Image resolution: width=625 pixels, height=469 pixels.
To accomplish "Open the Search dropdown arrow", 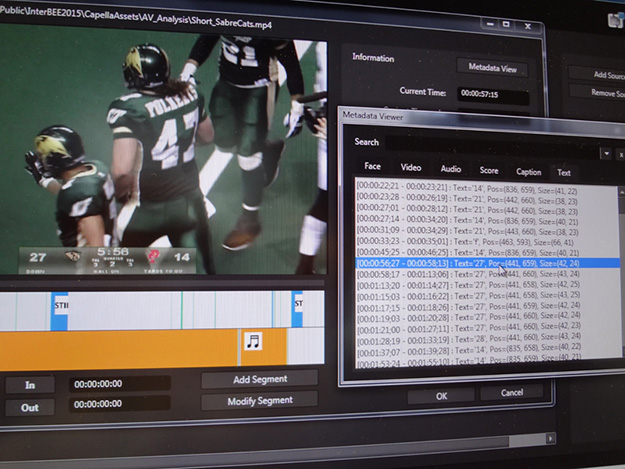I will pos(605,153).
